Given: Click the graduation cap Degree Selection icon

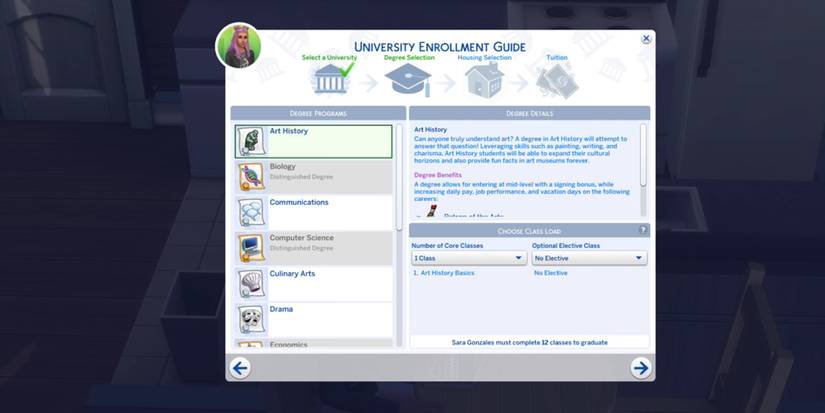Looking at the screenshot, I should click(408, 80).
